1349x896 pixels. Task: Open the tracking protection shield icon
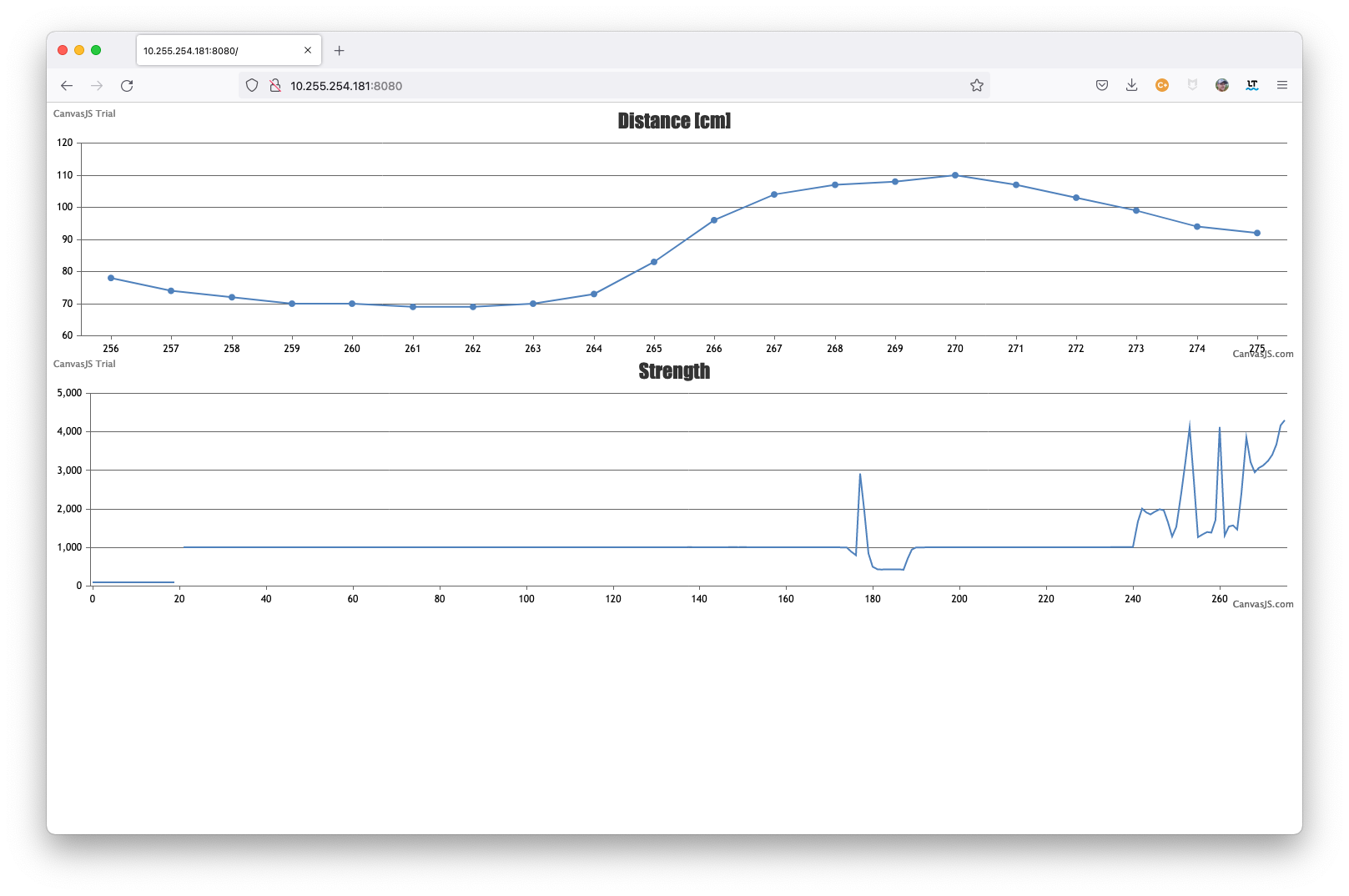(252, 85)
